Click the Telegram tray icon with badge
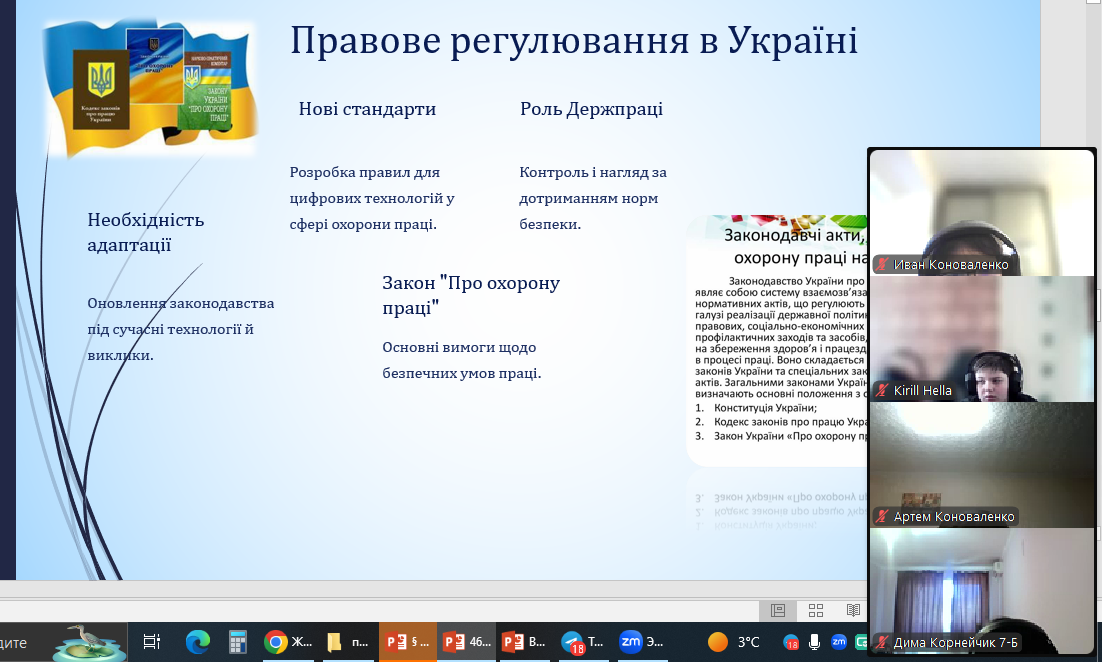This screenshot has width=1102, height=662. [x=791, y=642]
